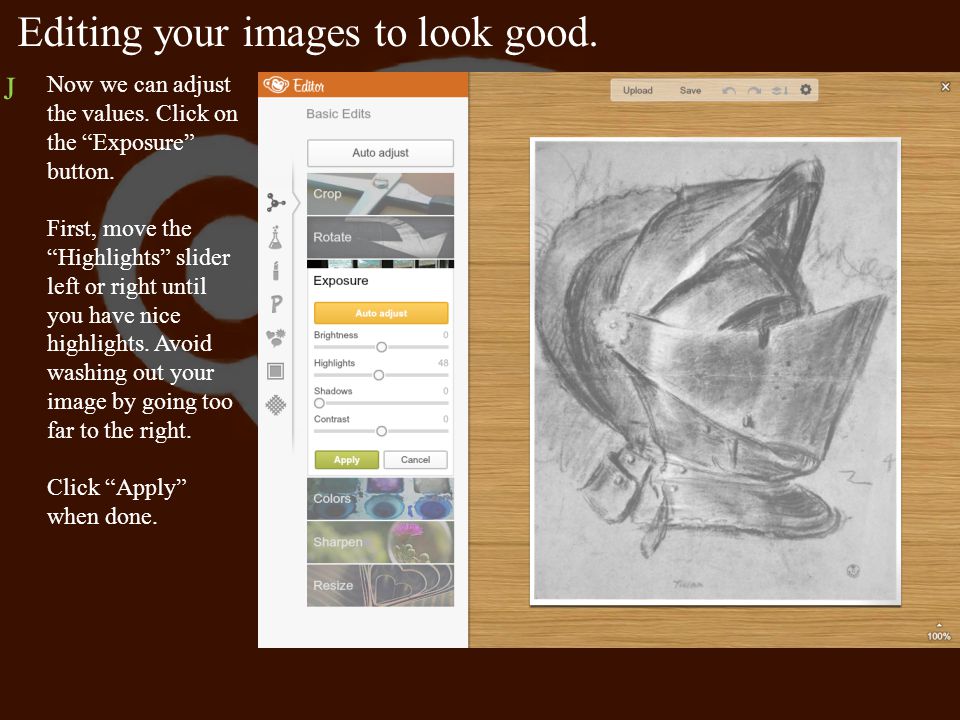Click the Upload button
The height and width of the screenshot is (720, 960).
(637, 91)
